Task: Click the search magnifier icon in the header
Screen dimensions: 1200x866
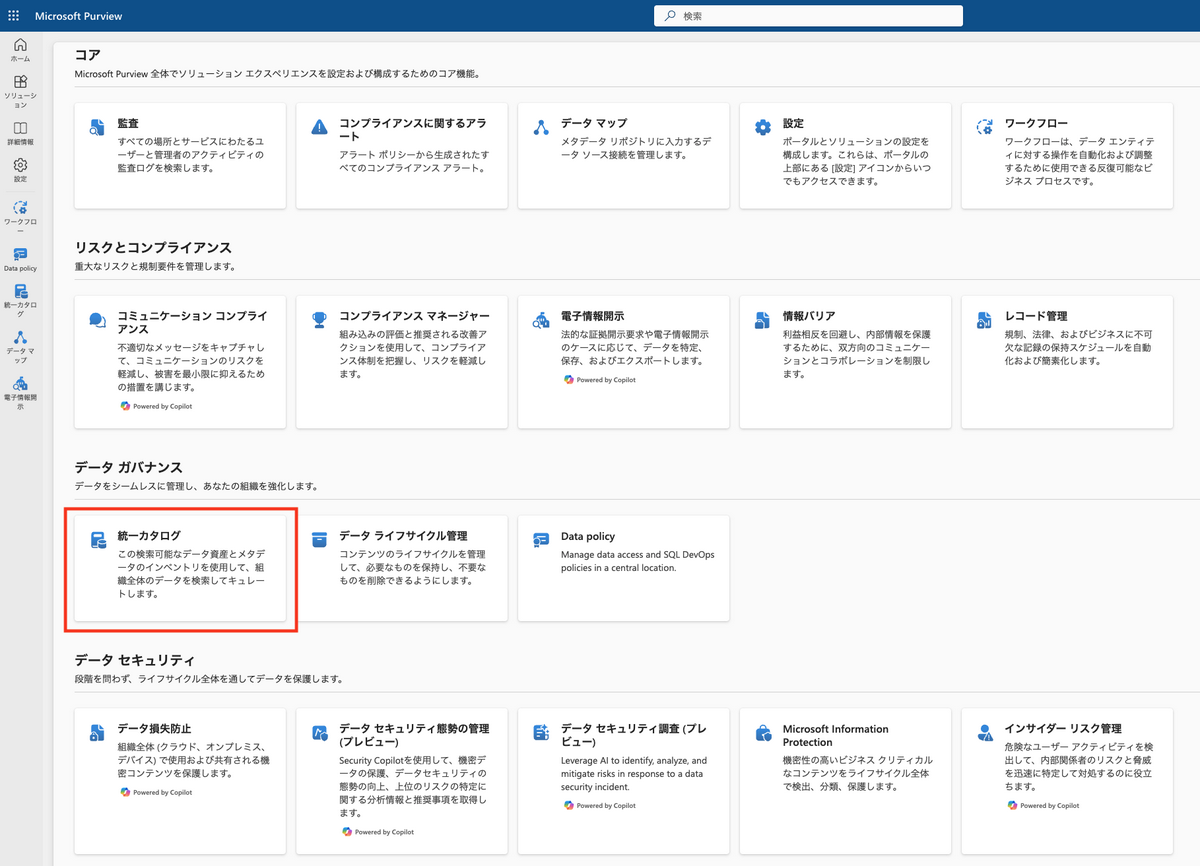Action: click(x=670, y=16)
